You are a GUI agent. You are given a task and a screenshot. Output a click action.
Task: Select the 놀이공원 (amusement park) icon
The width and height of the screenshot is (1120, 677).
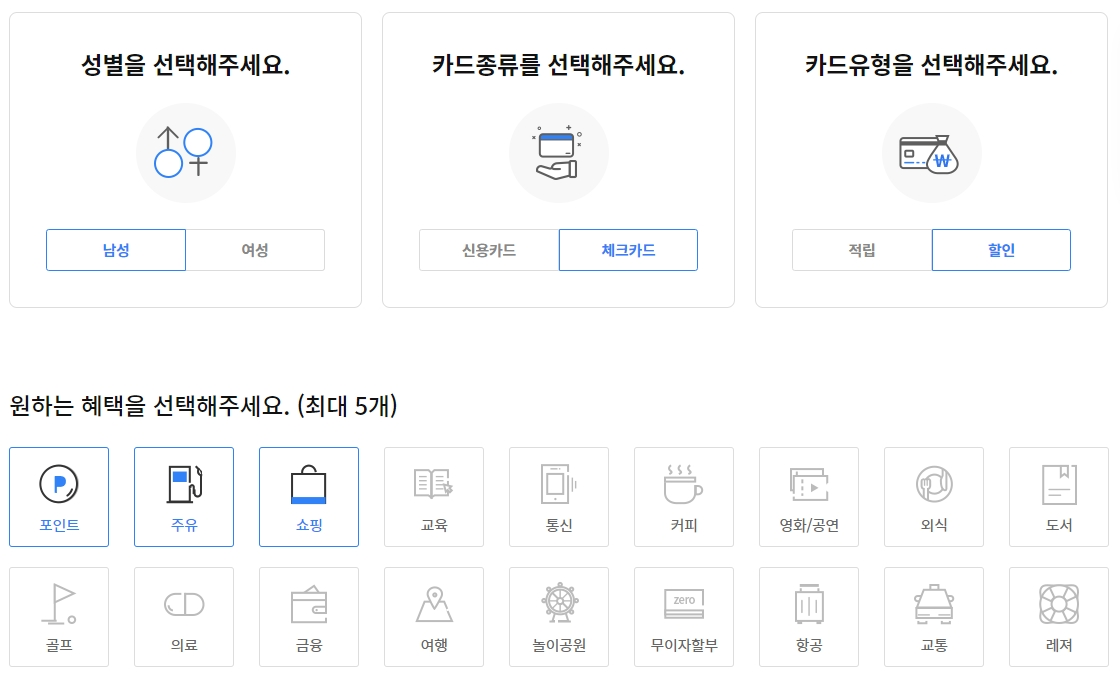[559, 616]
